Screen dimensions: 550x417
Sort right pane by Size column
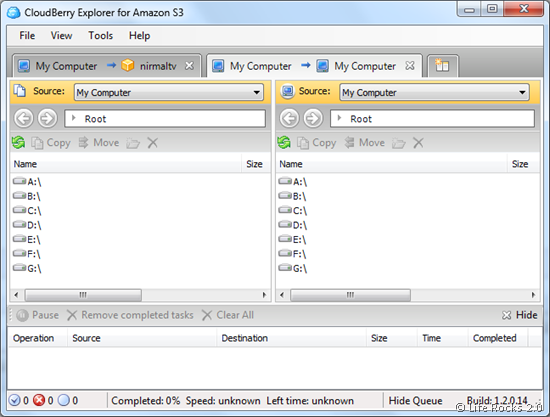coord(523,164)
